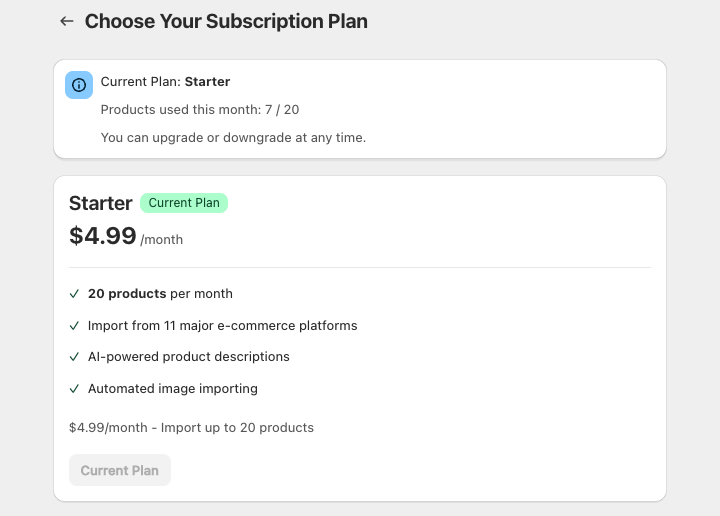
Task: Click Import from 11 major e-commerce platforms
Action: click(x=222, y=326)
